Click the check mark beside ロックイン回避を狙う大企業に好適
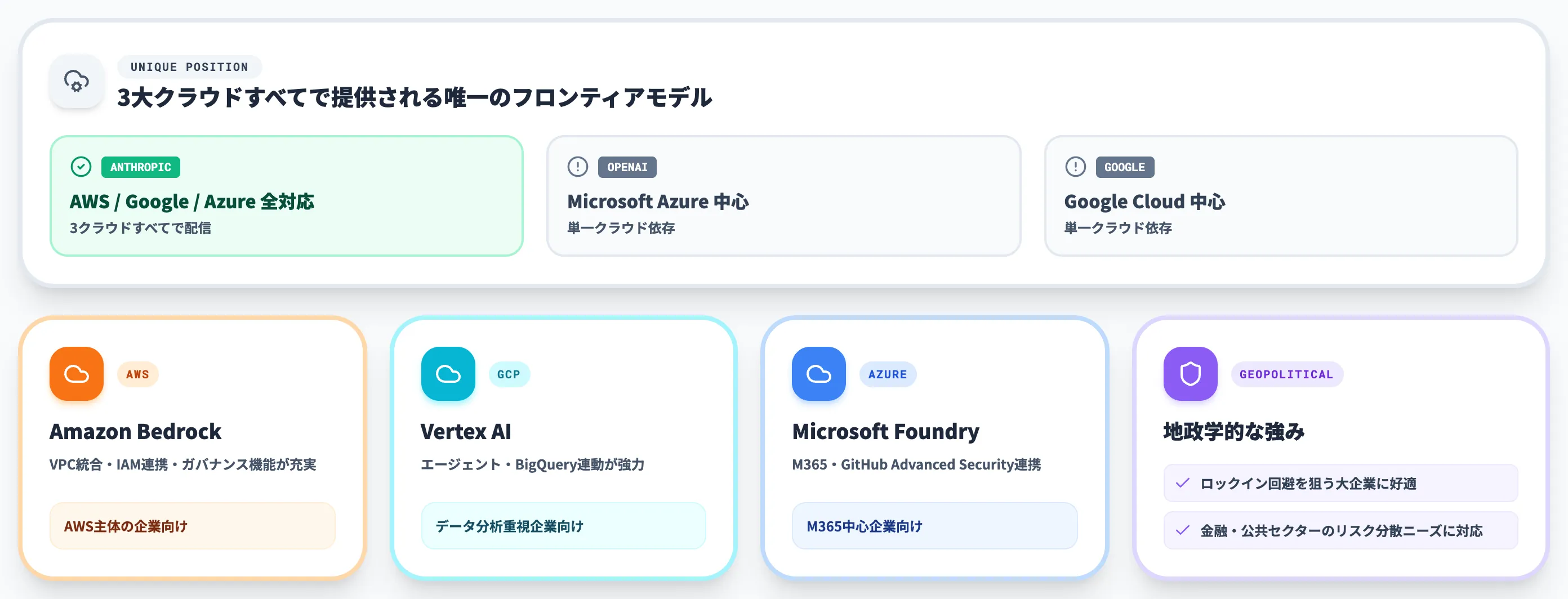Image resolution: width=1568 pixels, height=599 pixels. click(1182, 484)
